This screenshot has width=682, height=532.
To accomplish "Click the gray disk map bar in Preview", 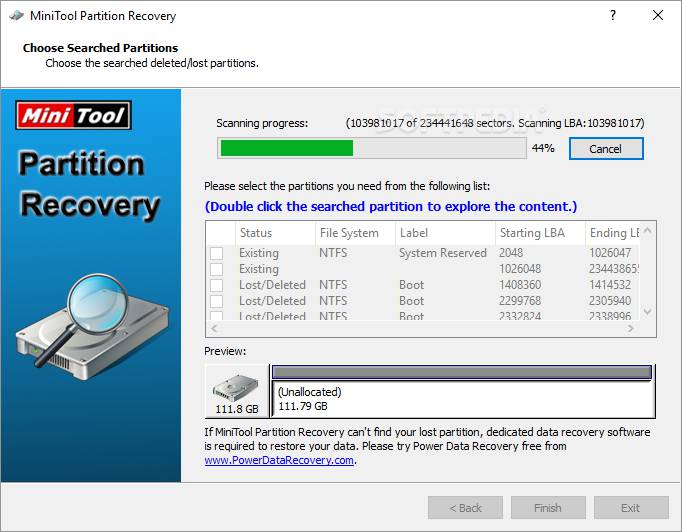I will point(461,372).
